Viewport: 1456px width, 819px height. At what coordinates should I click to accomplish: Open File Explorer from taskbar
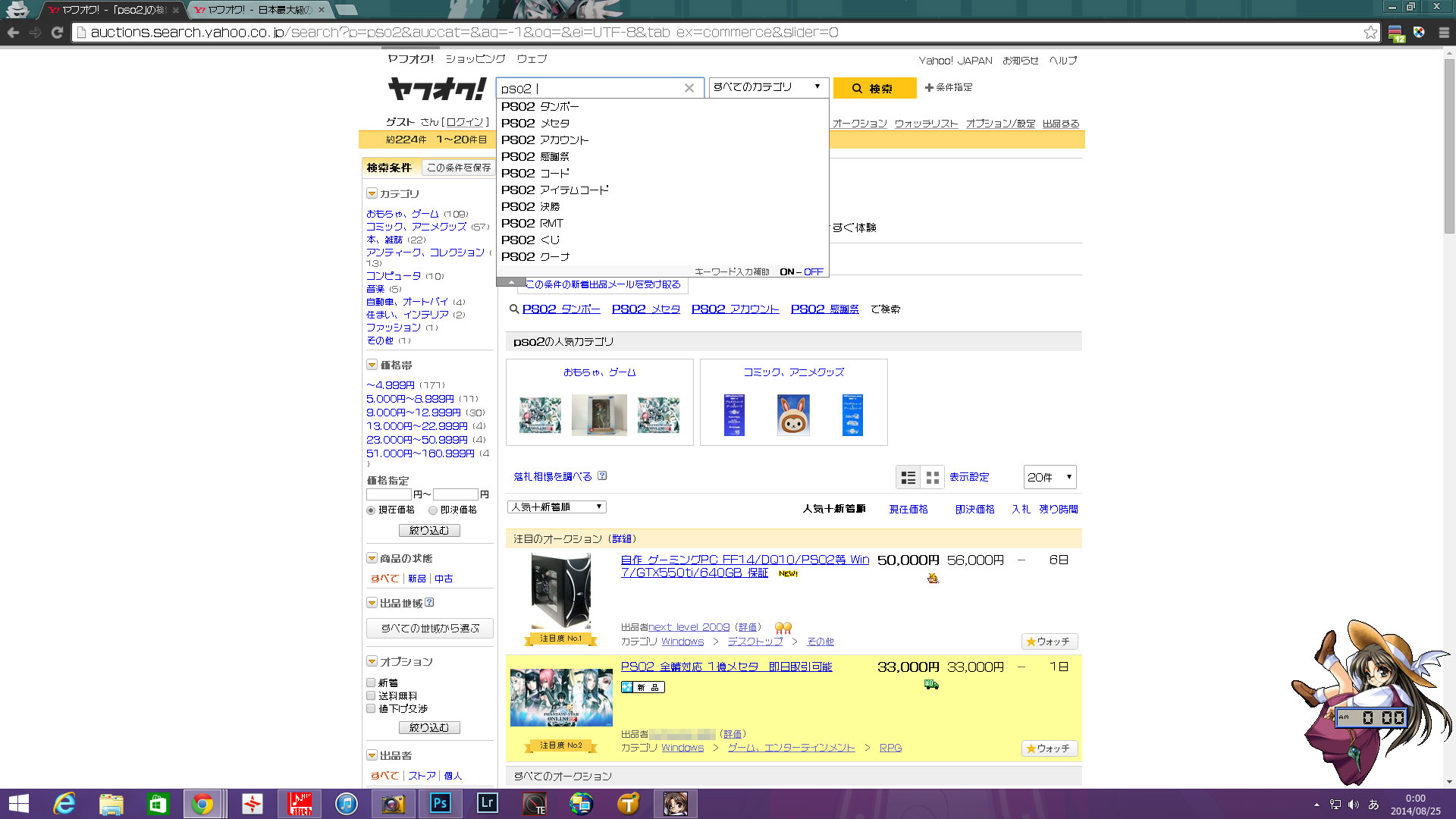click(x=111, y=804)
